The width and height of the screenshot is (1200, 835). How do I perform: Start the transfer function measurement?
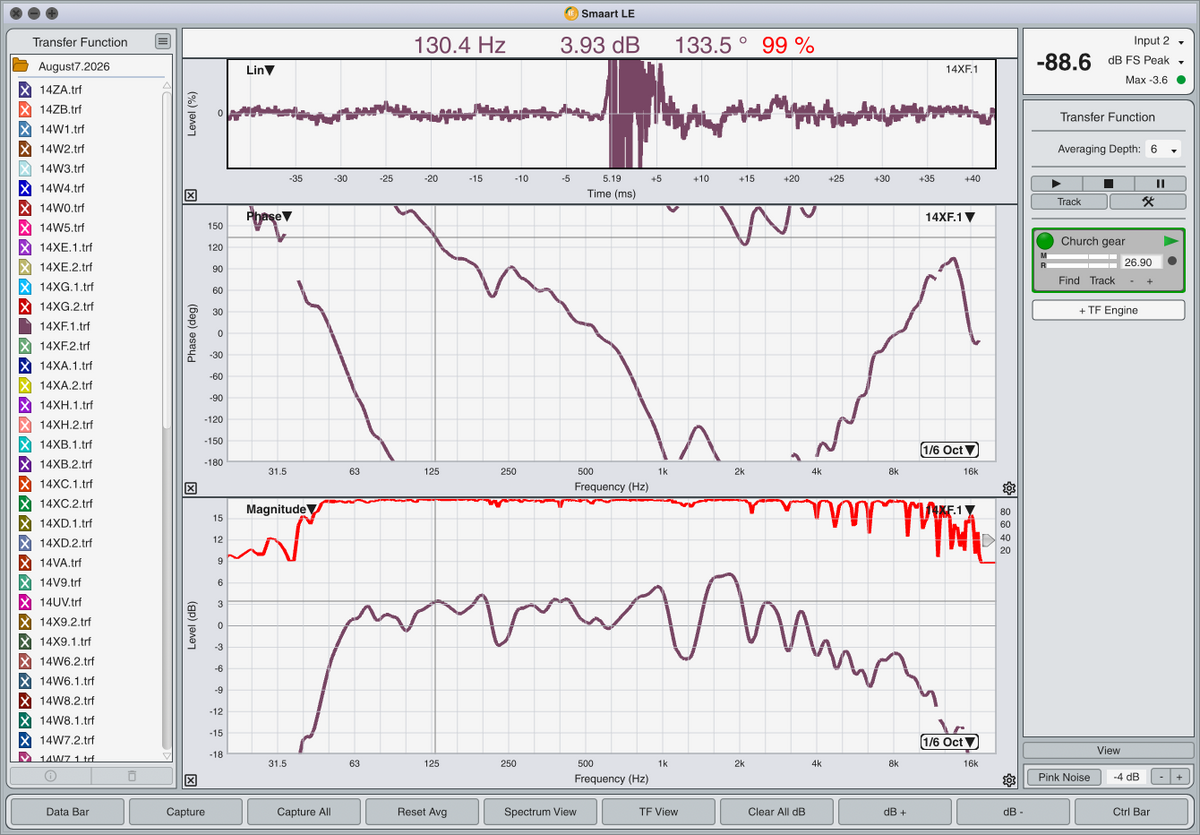click(x=1056, y=183)
